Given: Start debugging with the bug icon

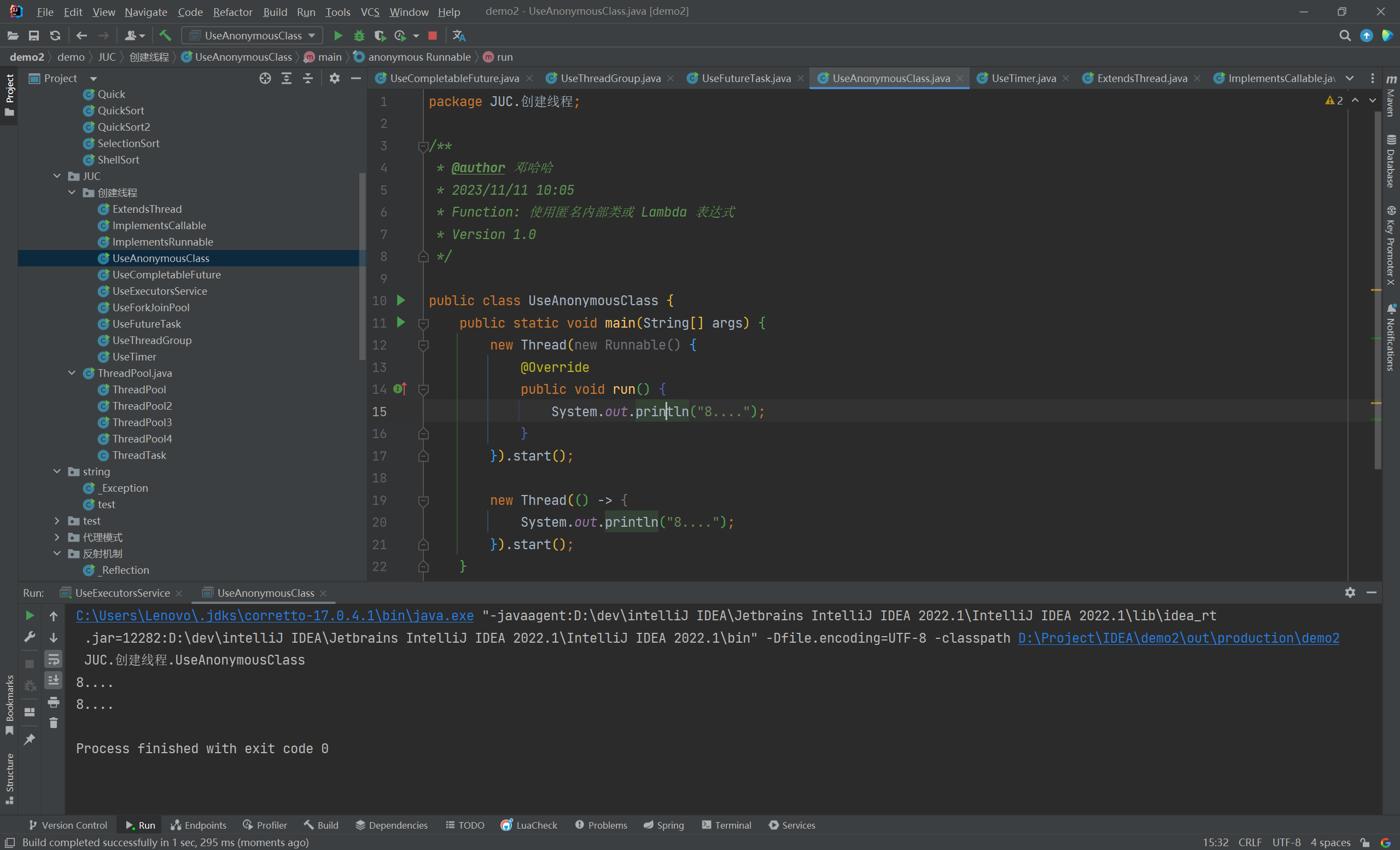Looking at the screenshot, I should tap(359, 36).
